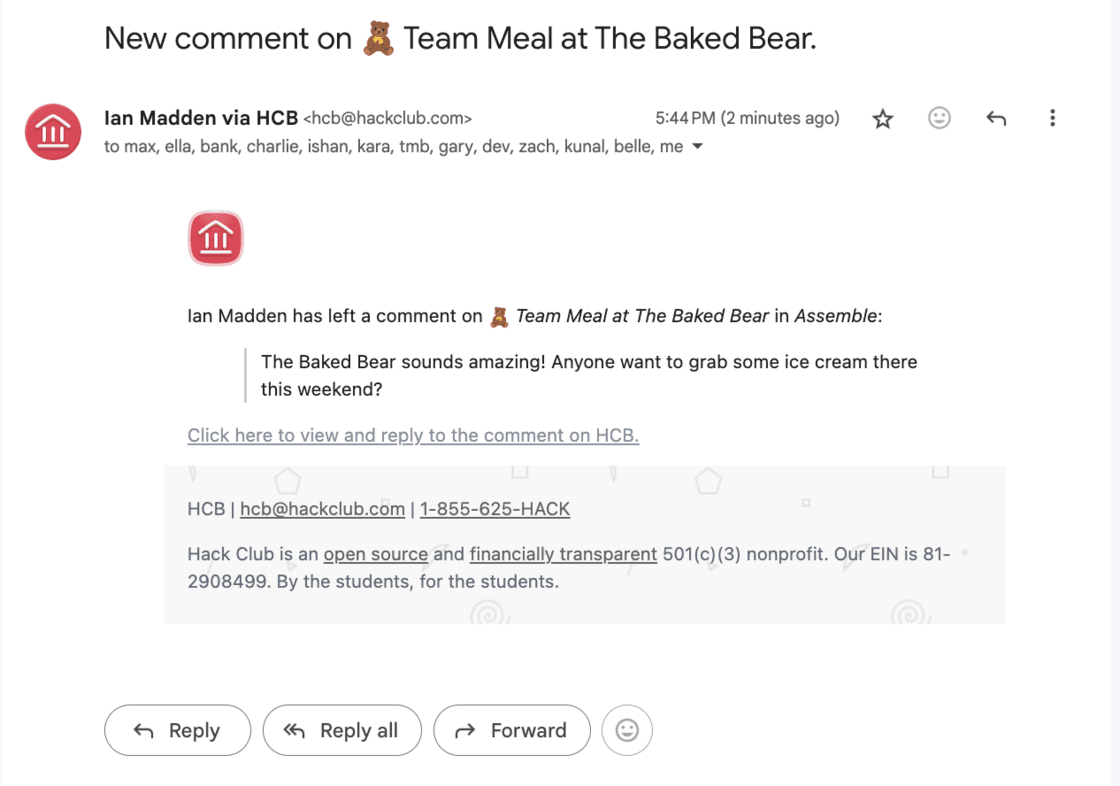Click the Reply all button
This screenshot has height=786, width=1120.
(x=342, y=730)
